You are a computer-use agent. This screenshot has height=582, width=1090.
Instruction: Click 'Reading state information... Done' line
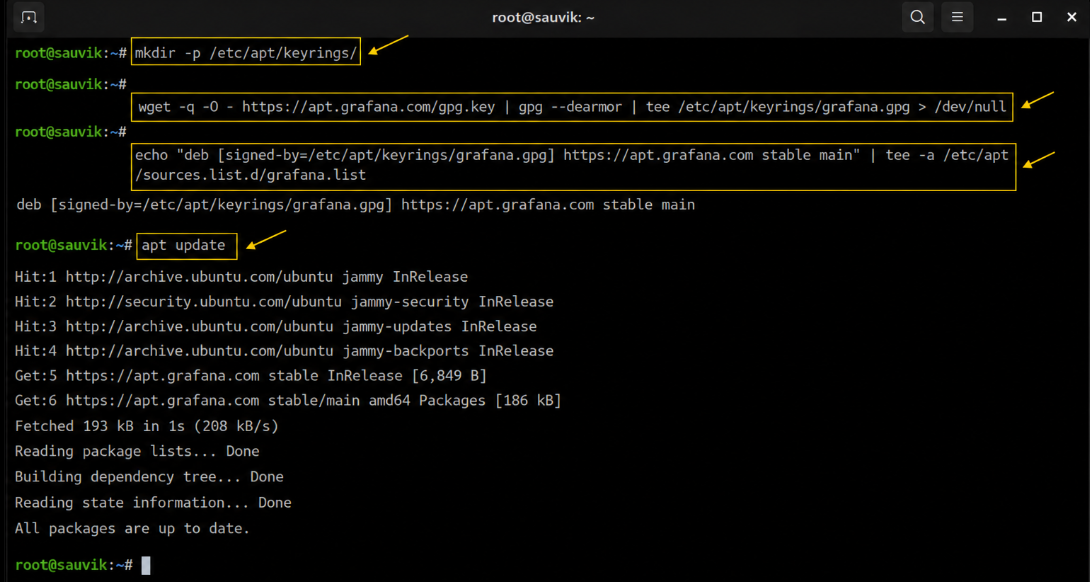(x=153, y=502)
